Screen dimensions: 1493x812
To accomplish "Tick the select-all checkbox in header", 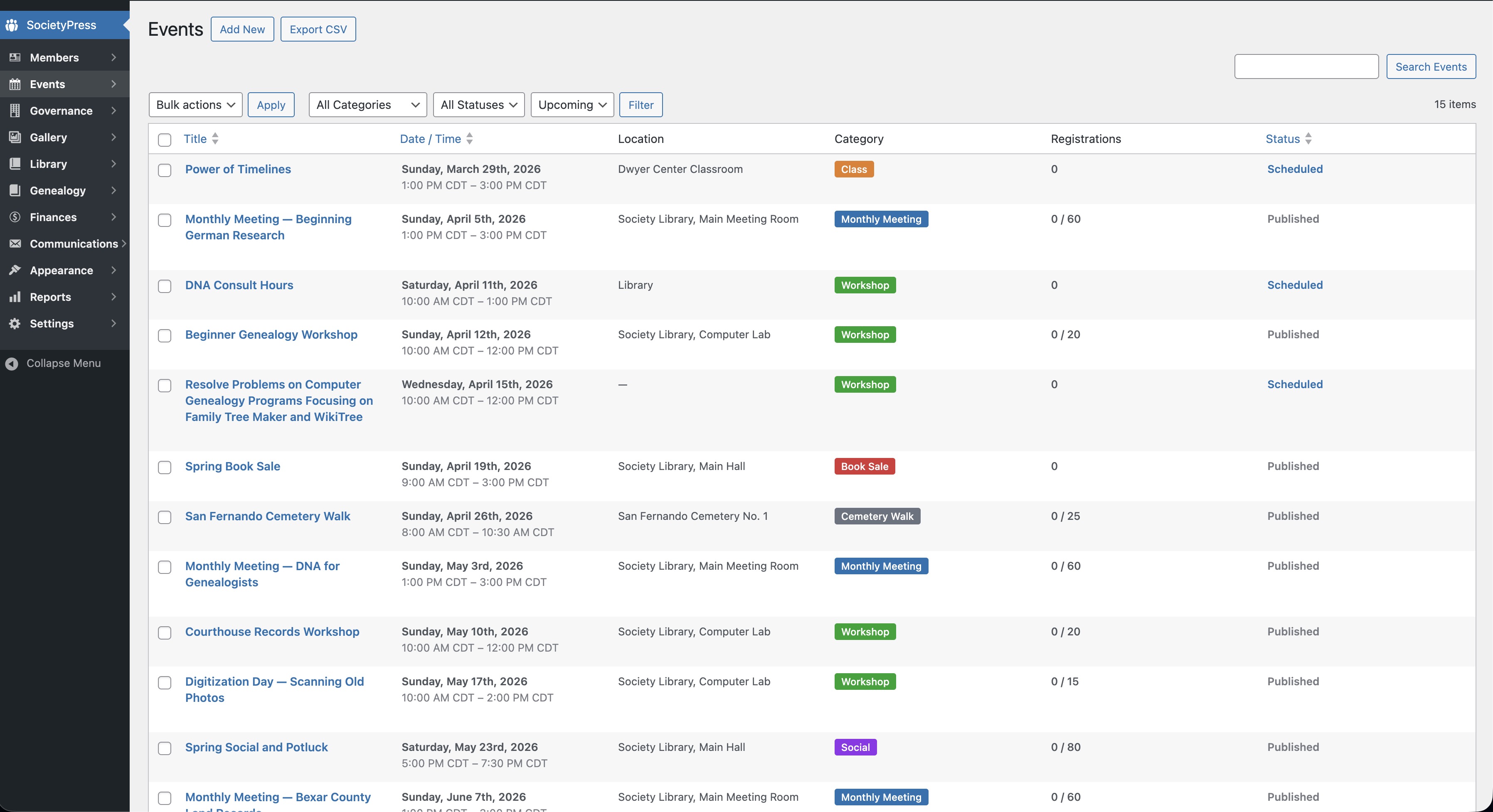I will pos(165,140).
